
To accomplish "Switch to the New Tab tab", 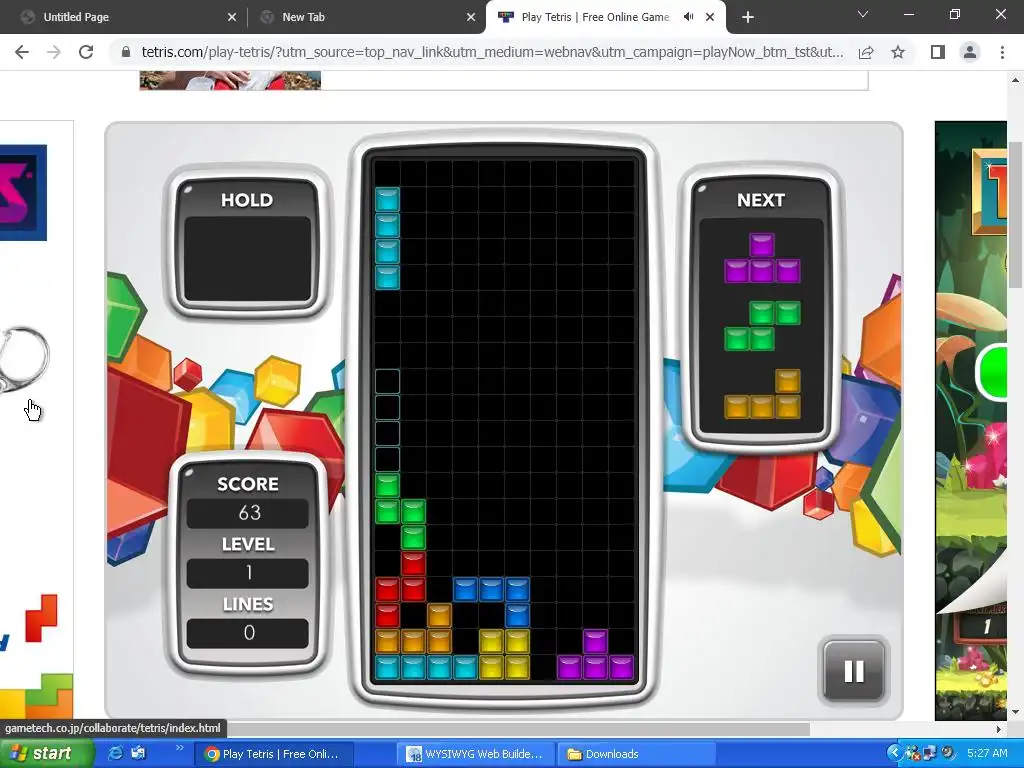I will [x=366, y=17].
